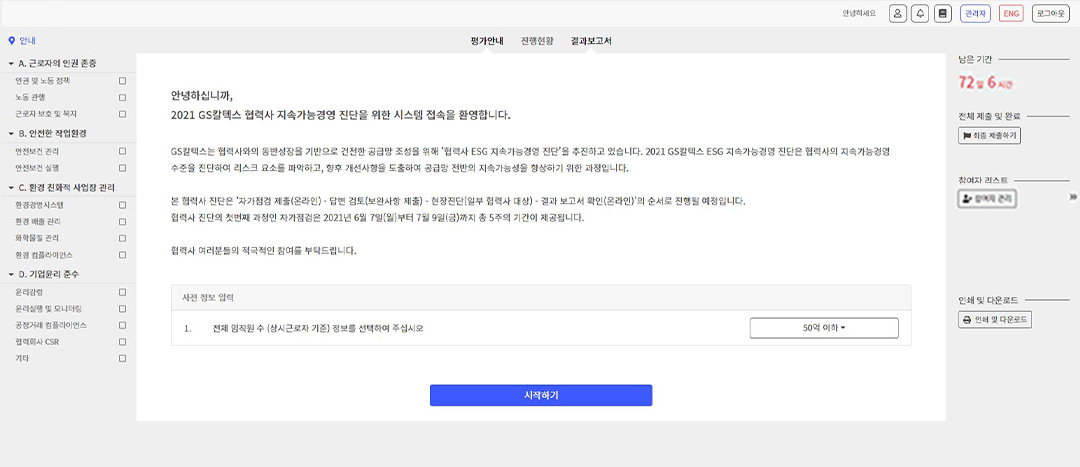Click question text 전체 임직원 수
This screenshot has width=1080, height=467.
[x=318, y=329]
